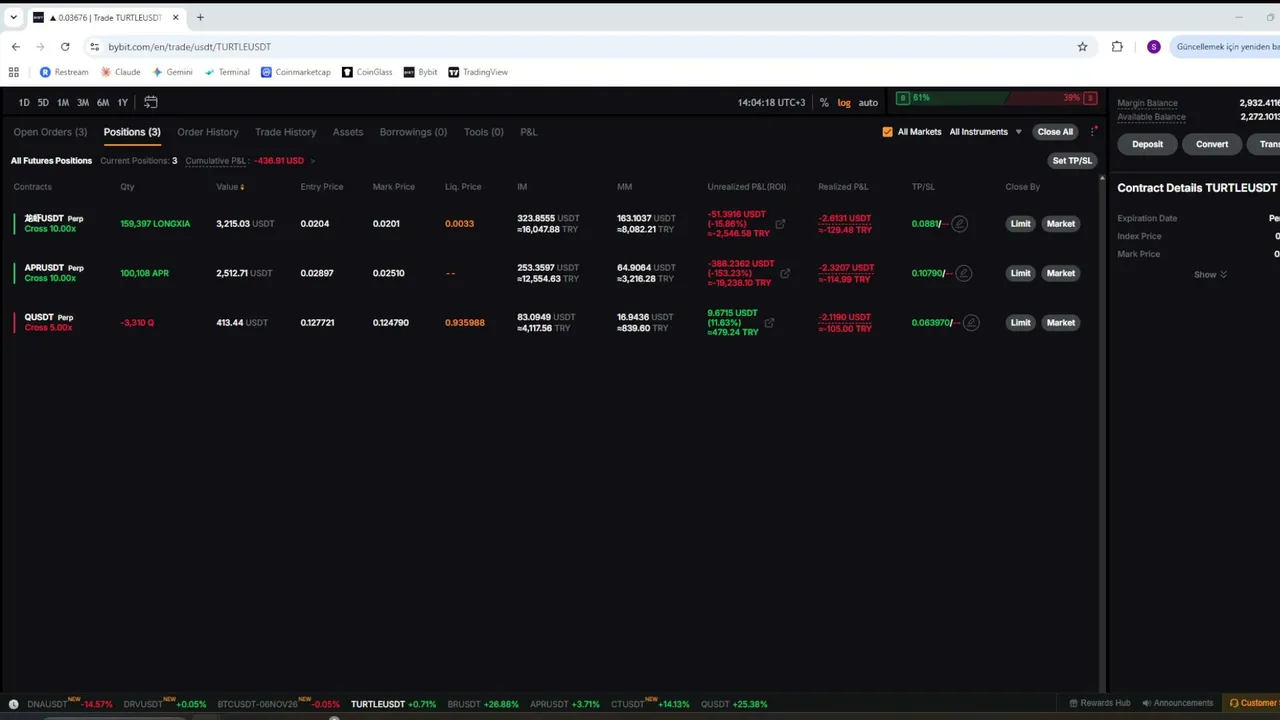Open the Claude bookmark
Image resolution: width=1280 pixels, height=720 pixels.
coord(121,72)
